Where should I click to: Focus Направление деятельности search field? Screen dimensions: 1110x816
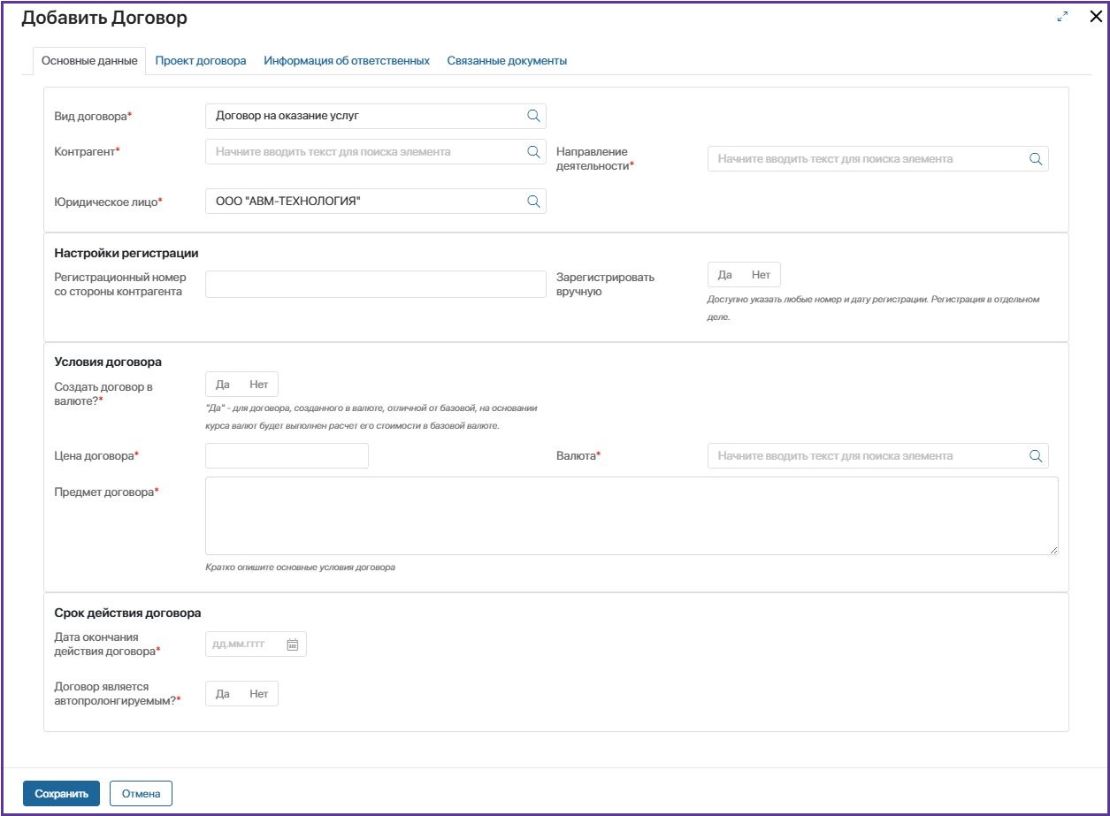878,159
